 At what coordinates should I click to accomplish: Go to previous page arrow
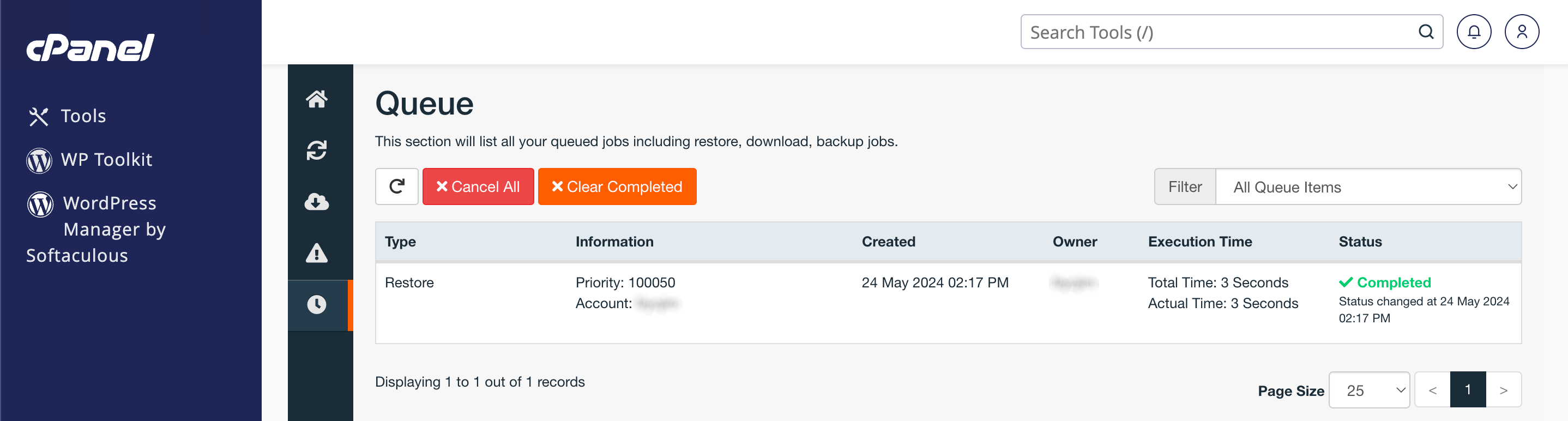(x=1432, y=390)
